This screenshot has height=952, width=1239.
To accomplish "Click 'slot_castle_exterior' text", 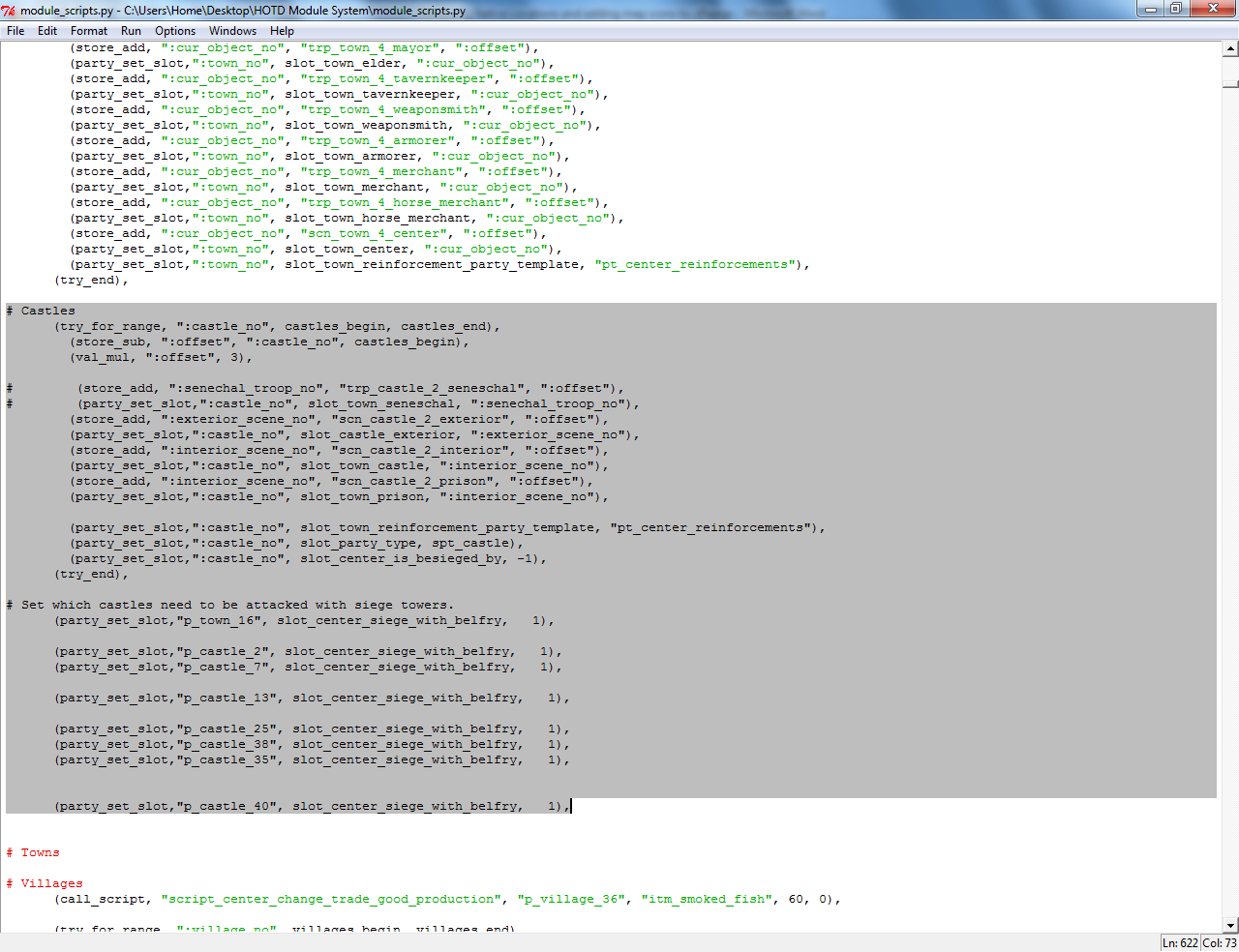I will click(x=378, y=434).
